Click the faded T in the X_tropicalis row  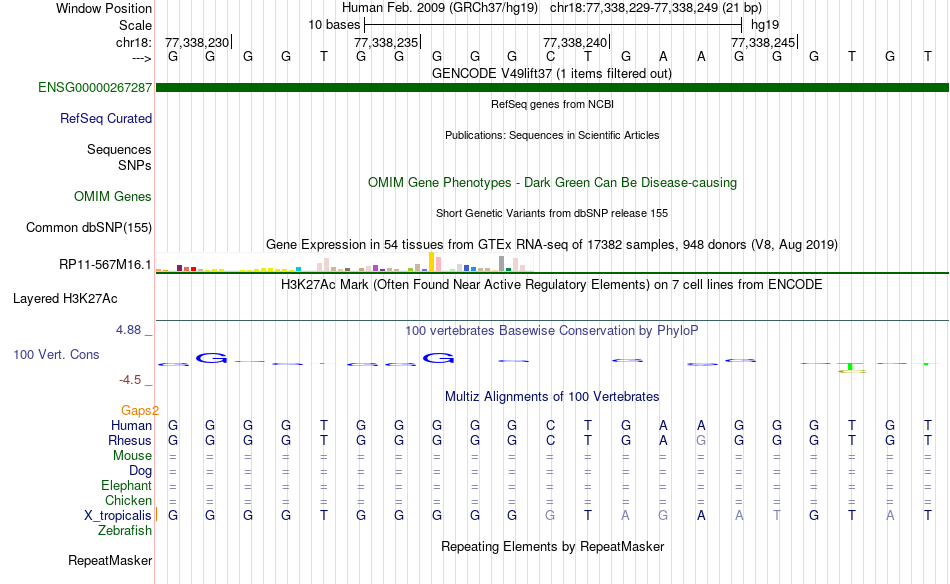[777, 516]
